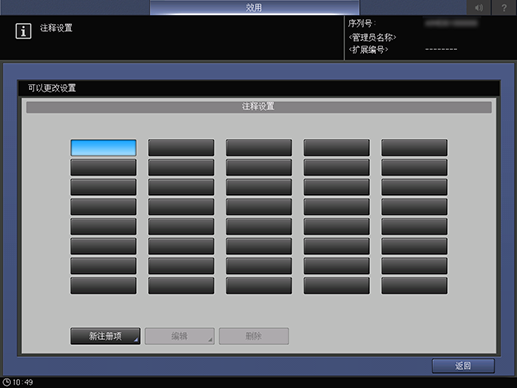The image size is (517, 388).
Task: Click the 可以更改设置 message text
Action: 52,88
